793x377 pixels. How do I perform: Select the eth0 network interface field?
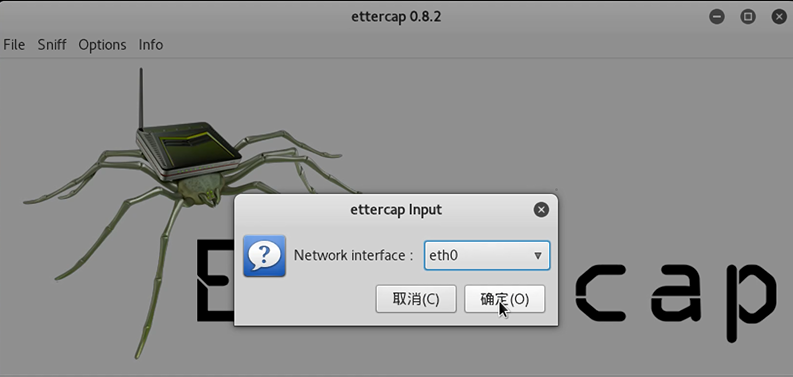(x=487, y=255)
